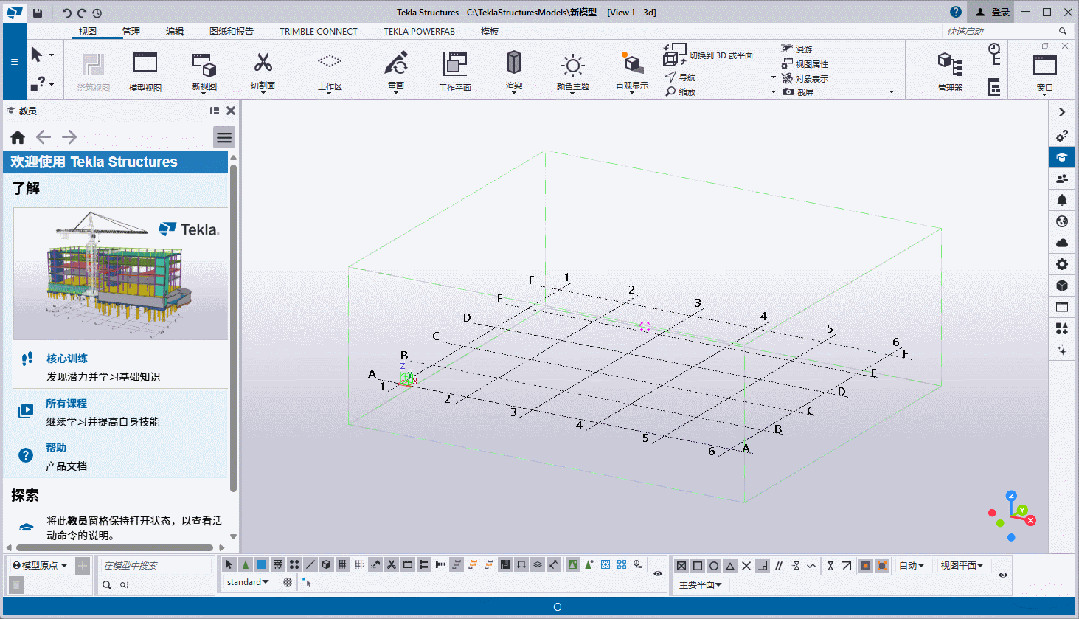Open the 帮助 link
Viewport: 1079px width, 619px height.
(x=56, y=447)
